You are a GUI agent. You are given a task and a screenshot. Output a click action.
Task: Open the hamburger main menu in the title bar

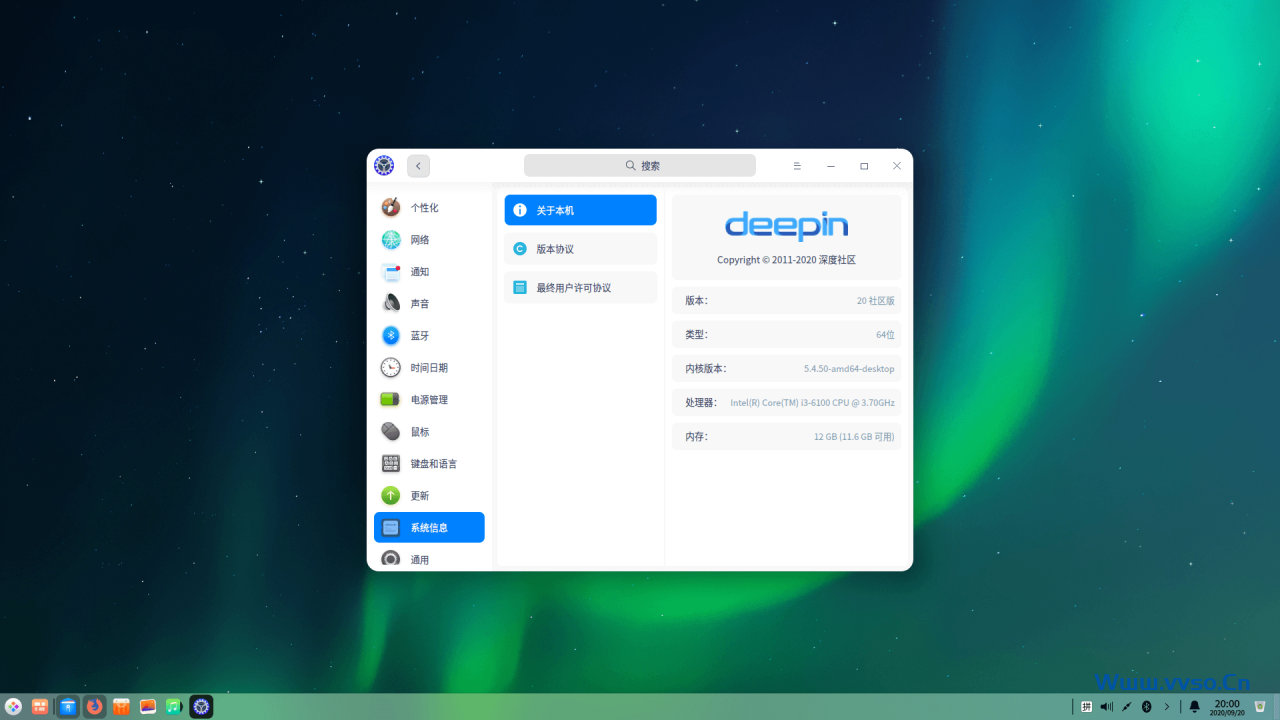[797, 166]
